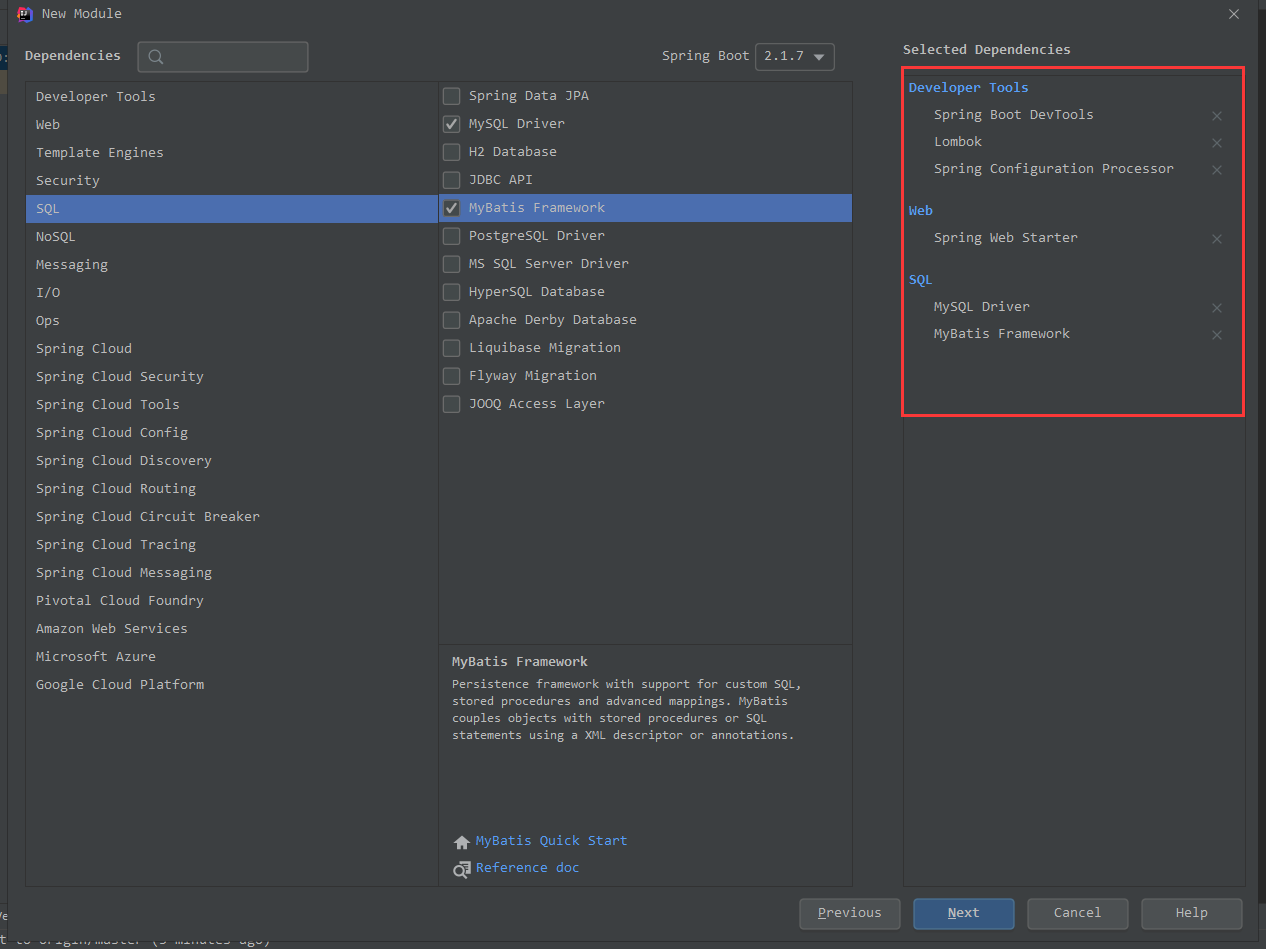This screenshot has height=949, width=1266.
Task: Remove Lombok from selected dependencies
Action: (1217, 143)
